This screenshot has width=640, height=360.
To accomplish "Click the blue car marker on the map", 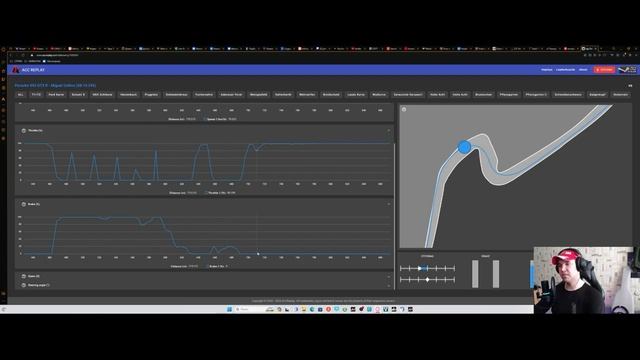I will (x=464, y=147).
